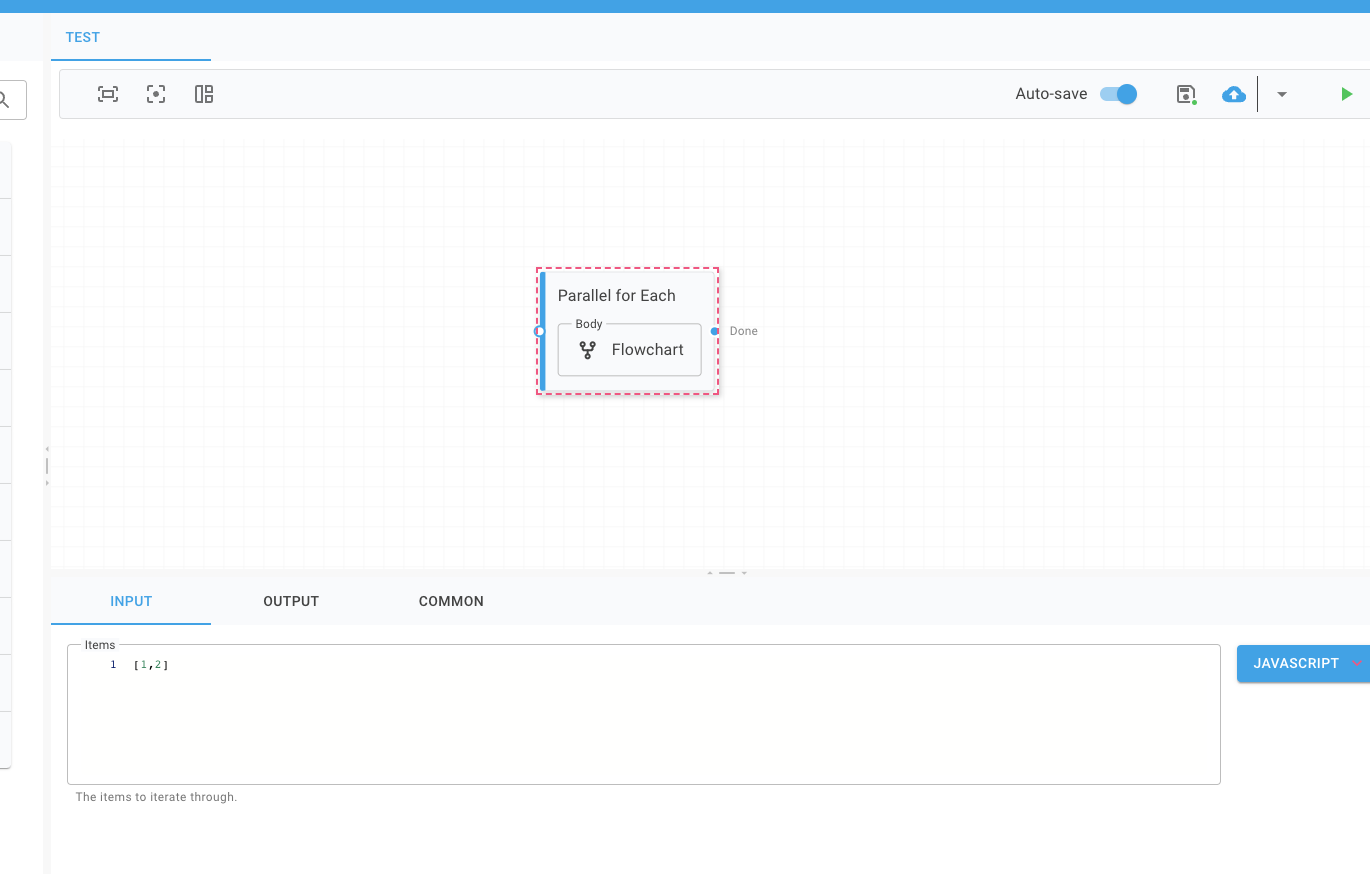Switch to the OUTPUT tab
Screen dimensions: 1370x874
pos(291,601)
